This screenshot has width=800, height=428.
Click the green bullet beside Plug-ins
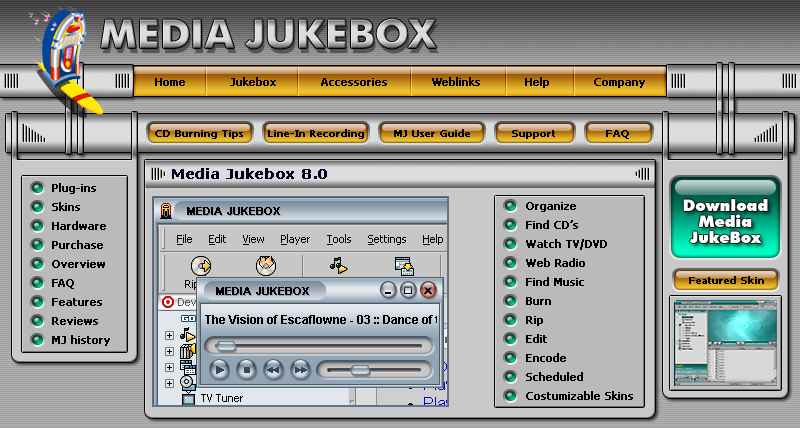37,188
